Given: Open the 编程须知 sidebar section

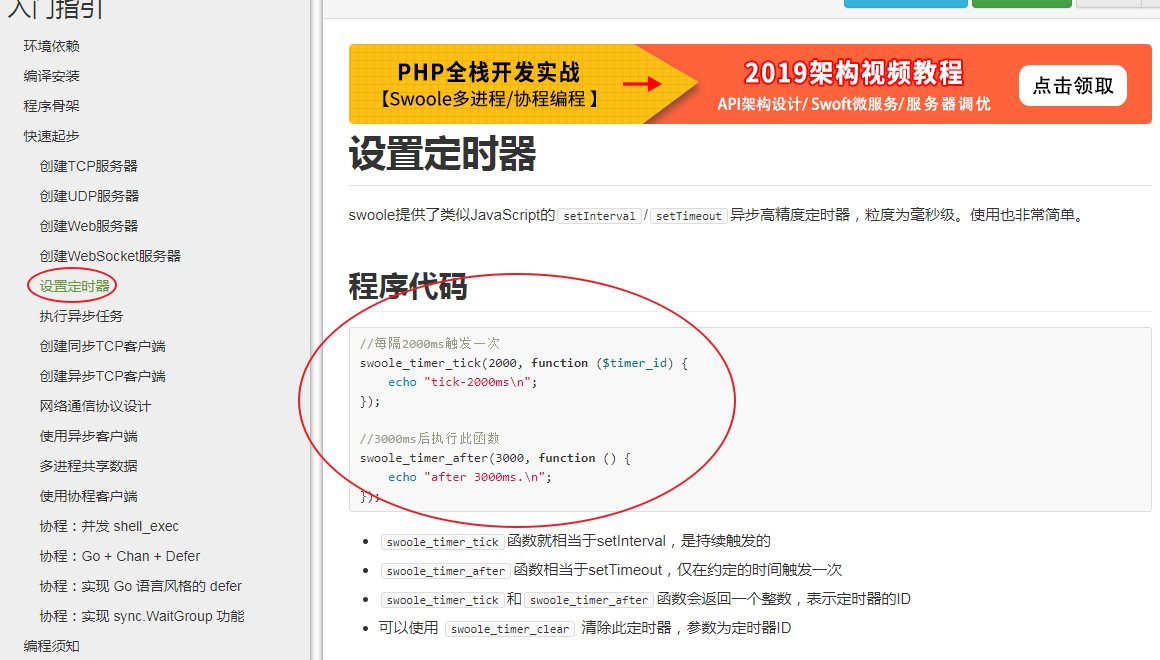Looking at the screenshot, I should click(51, 646).
